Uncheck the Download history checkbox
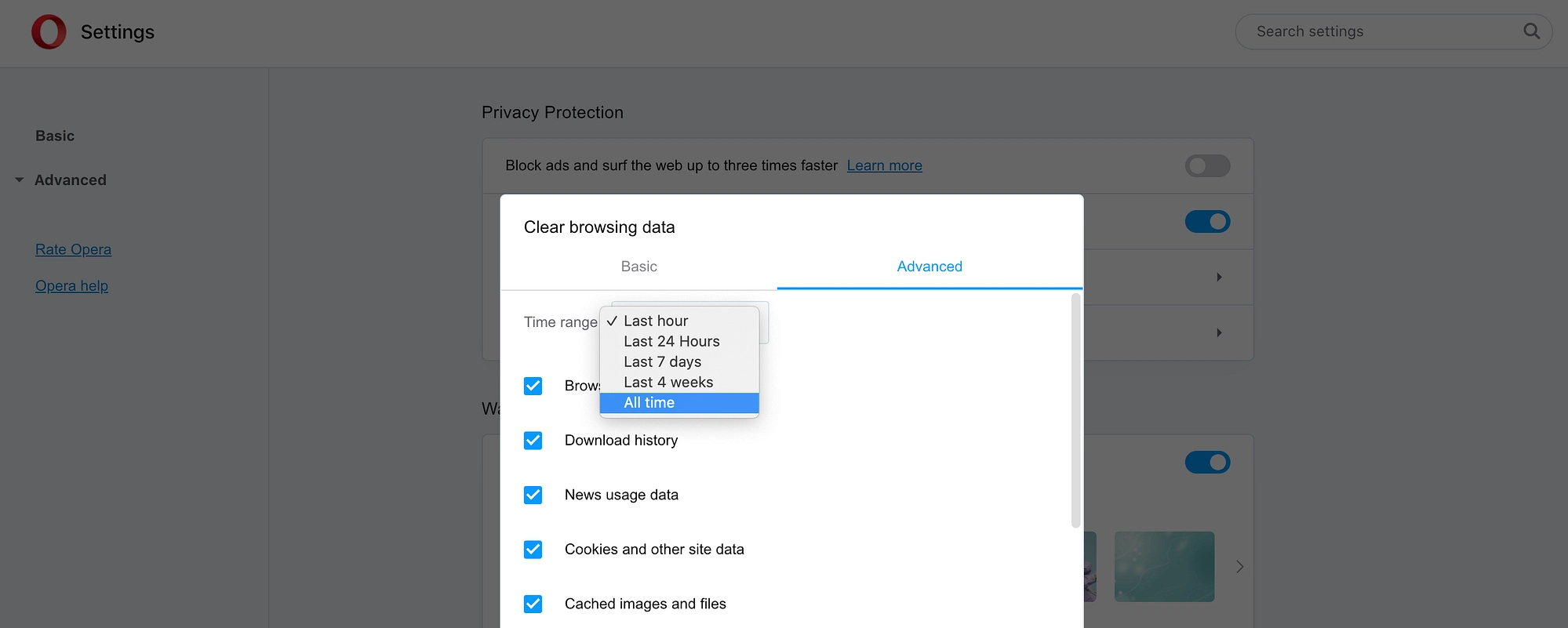This screenshot has width=1568, height=628. (533, 441)
